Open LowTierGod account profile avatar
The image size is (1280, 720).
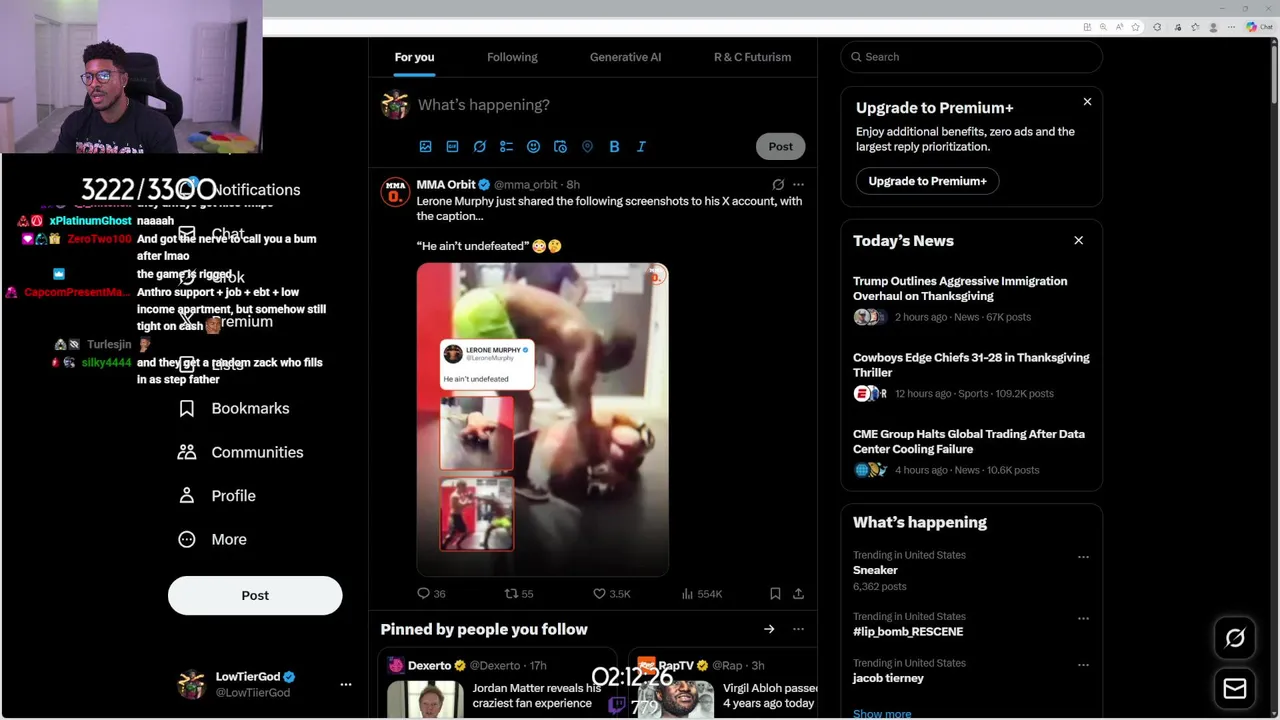[191, 684]
